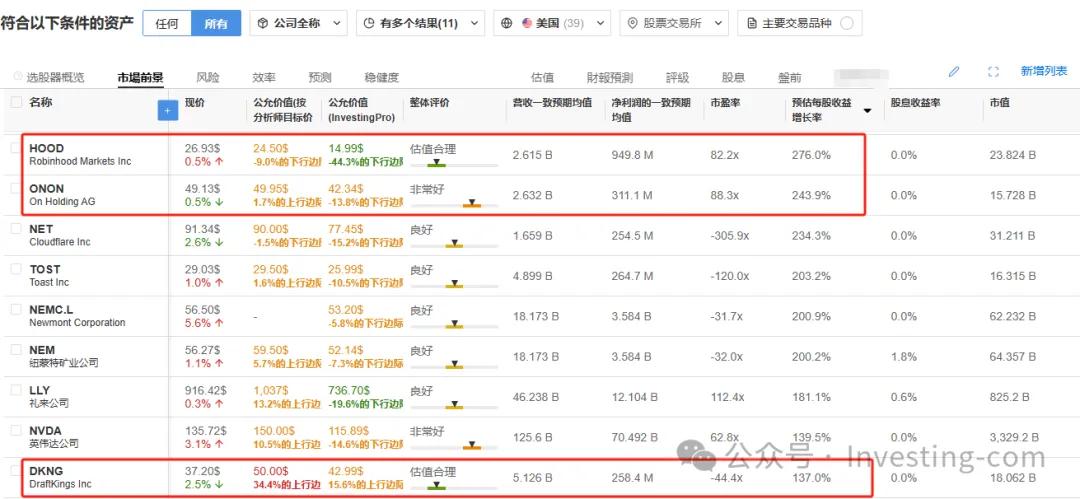This screenshot has width=1080, height=499.
Task: Switch to the 估值 tab
Action: 542,78
